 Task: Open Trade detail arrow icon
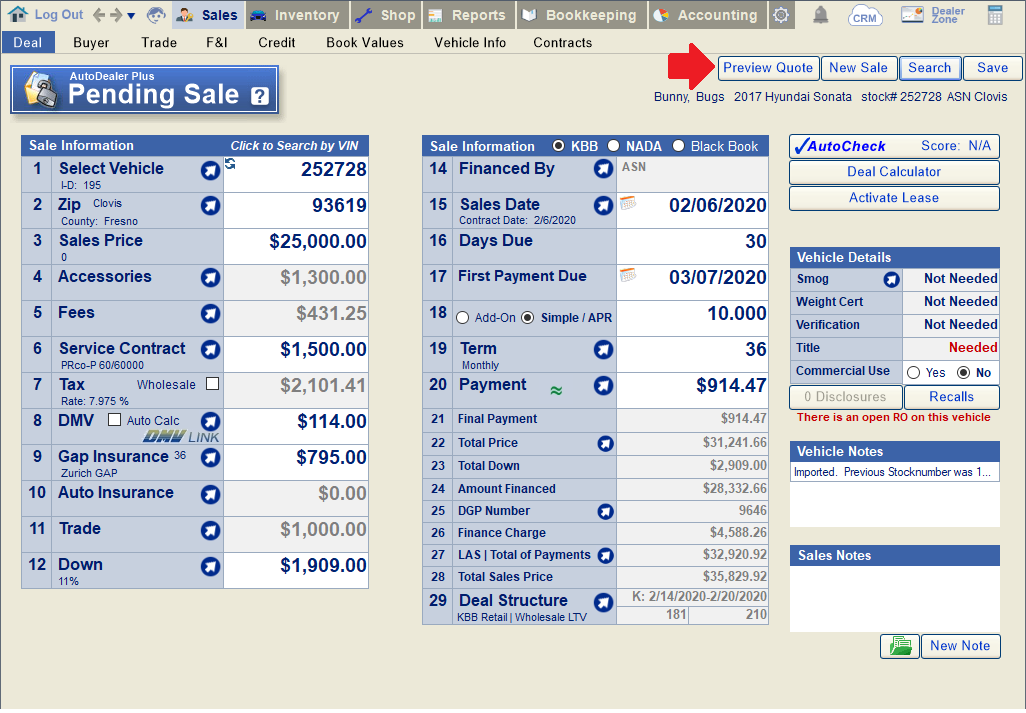[x=210, y=530]
